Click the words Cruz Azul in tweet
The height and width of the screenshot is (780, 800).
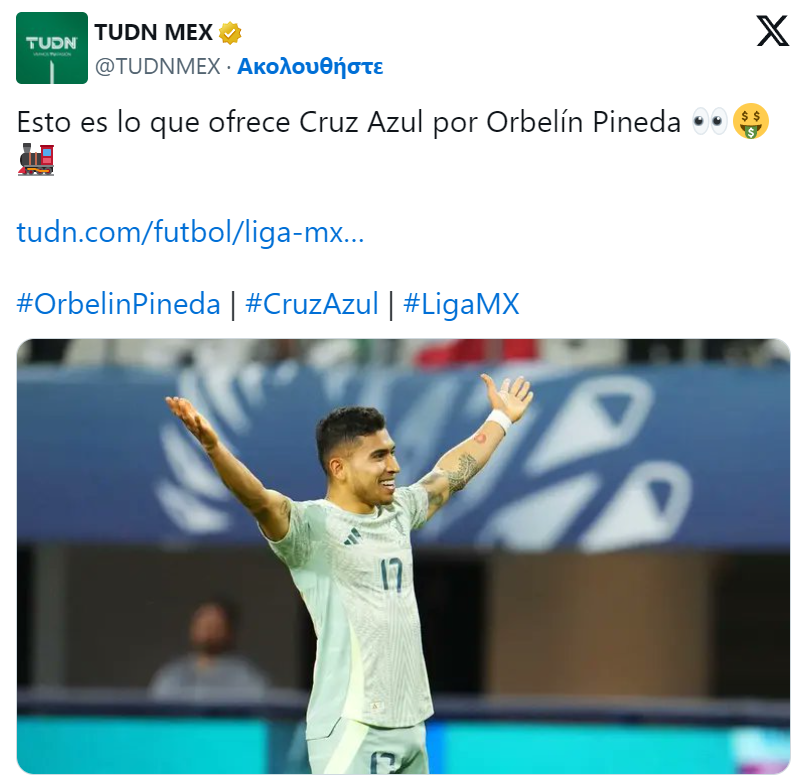(361, 122)
